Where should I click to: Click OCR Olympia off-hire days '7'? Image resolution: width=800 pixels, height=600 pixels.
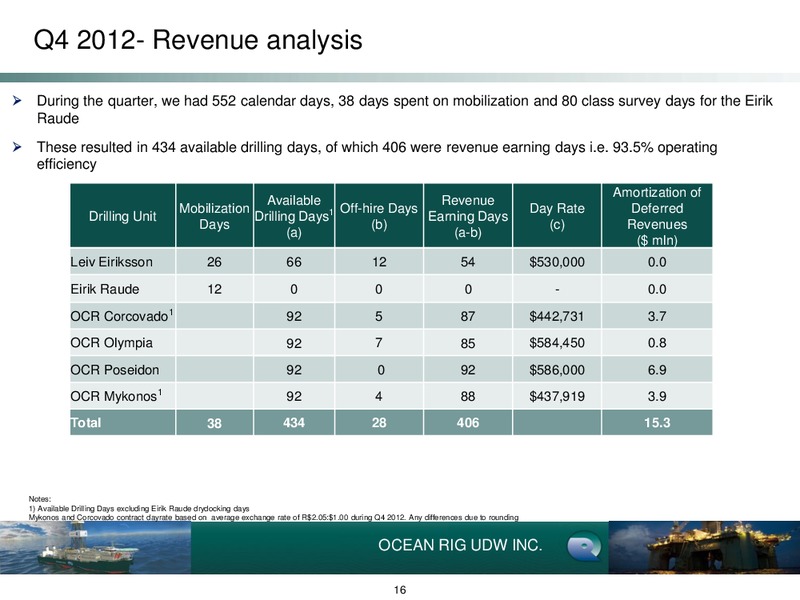[x=379, y=342]
